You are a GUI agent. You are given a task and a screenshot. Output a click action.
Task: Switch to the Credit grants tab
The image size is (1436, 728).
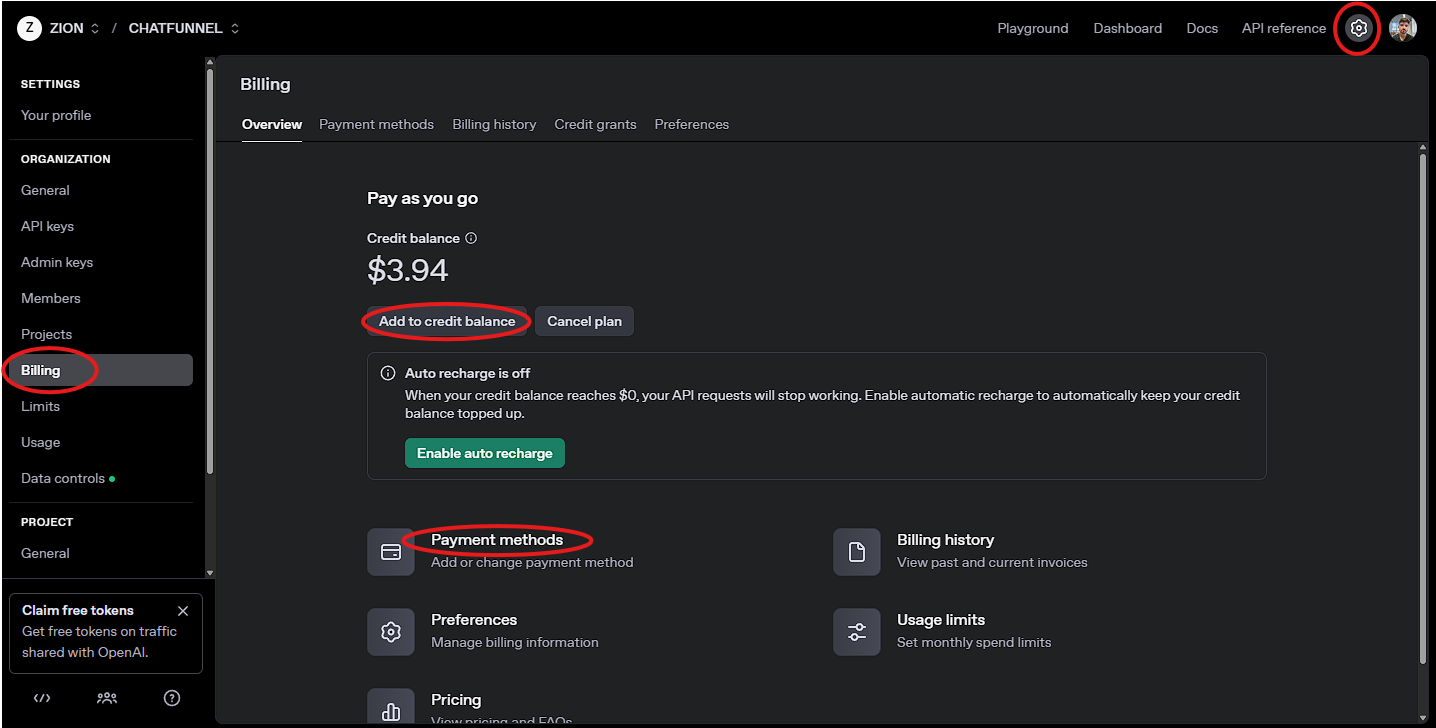pyautogui.click(x=595, y=124)
